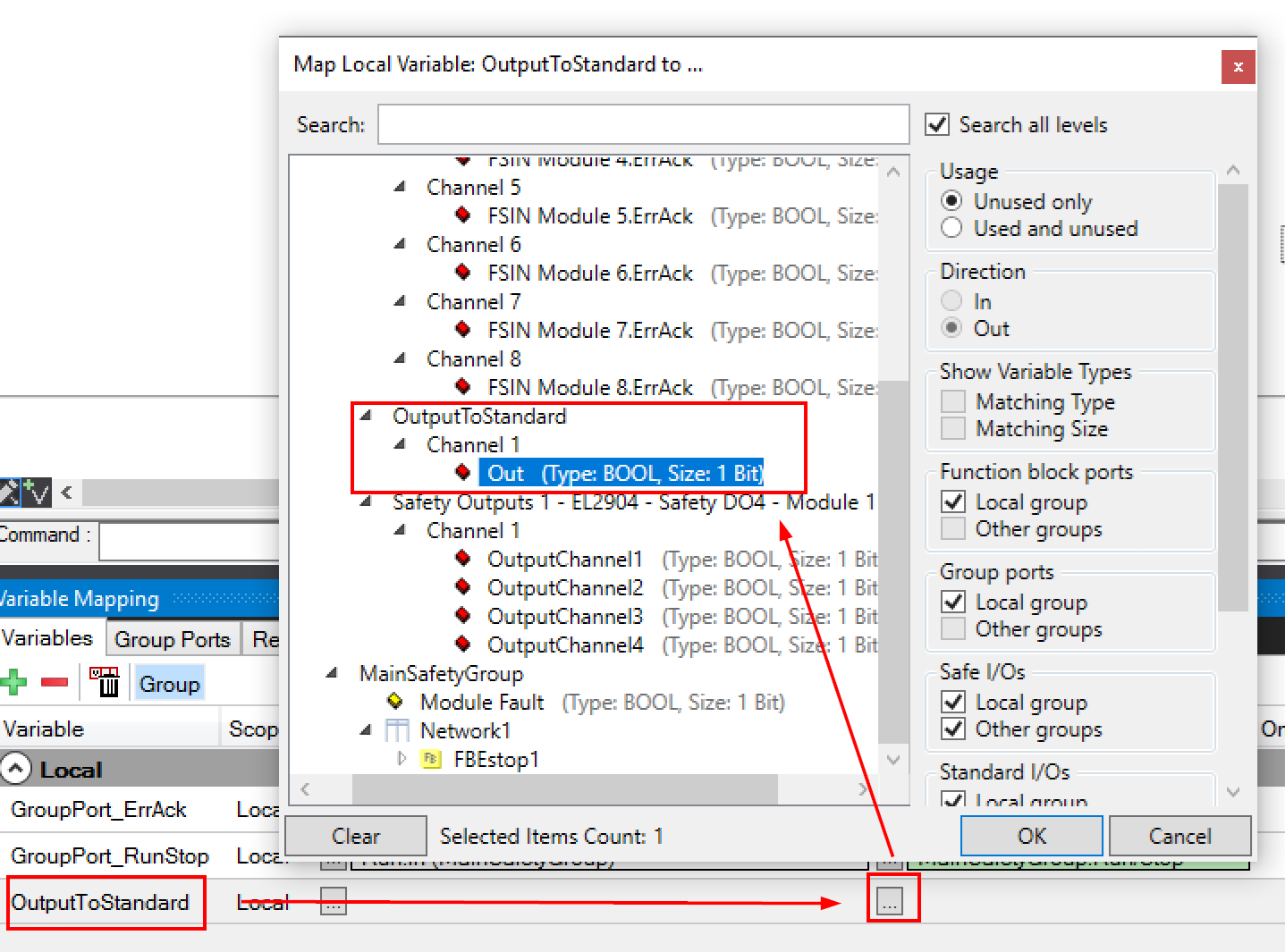Screen dimensions: 1285x952
Task: Collapse OutputToStandard tree node
Action: click(x=366, y=416)
